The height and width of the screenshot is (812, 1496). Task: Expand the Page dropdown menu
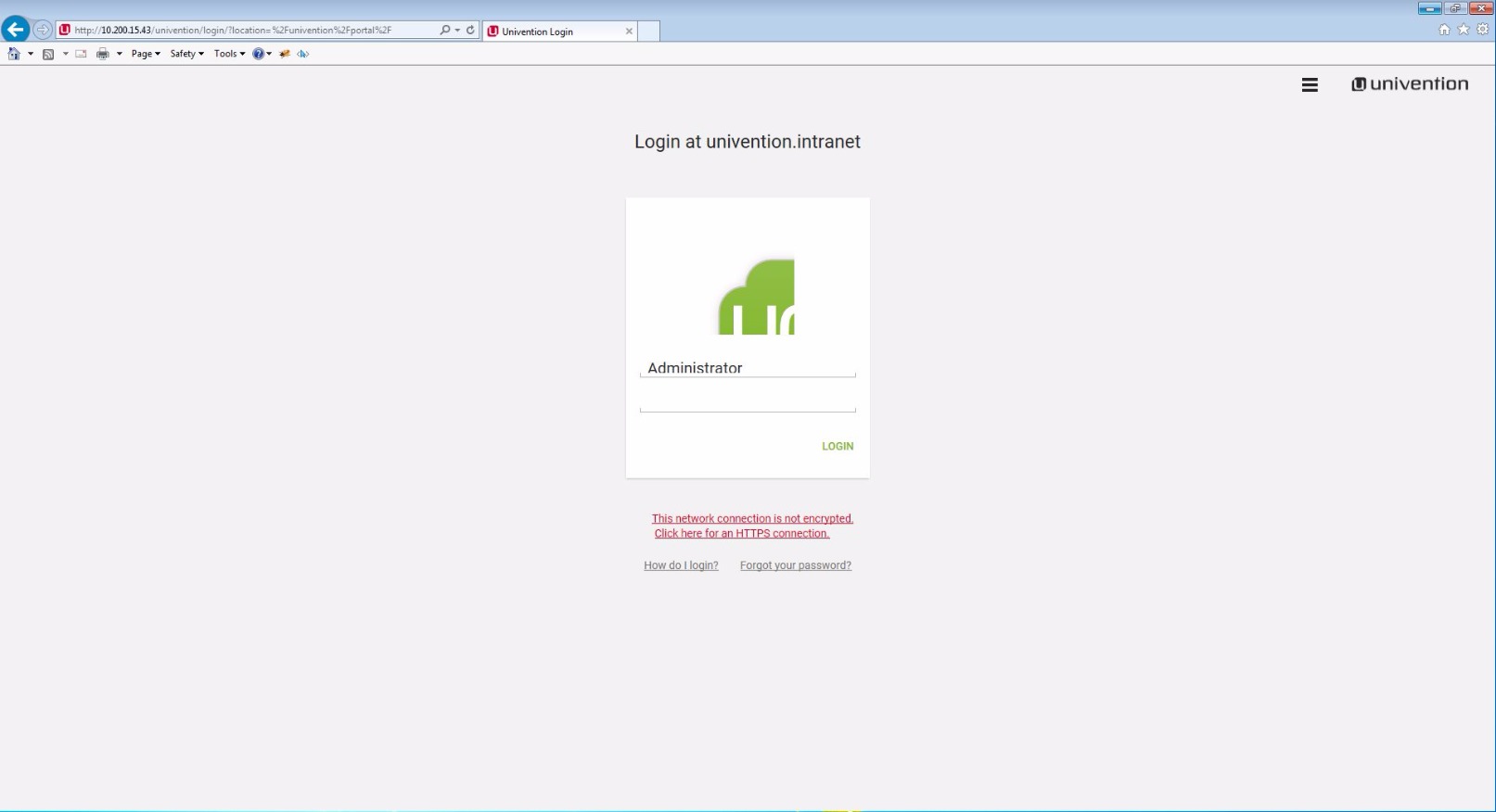click(x=146, y=54)
